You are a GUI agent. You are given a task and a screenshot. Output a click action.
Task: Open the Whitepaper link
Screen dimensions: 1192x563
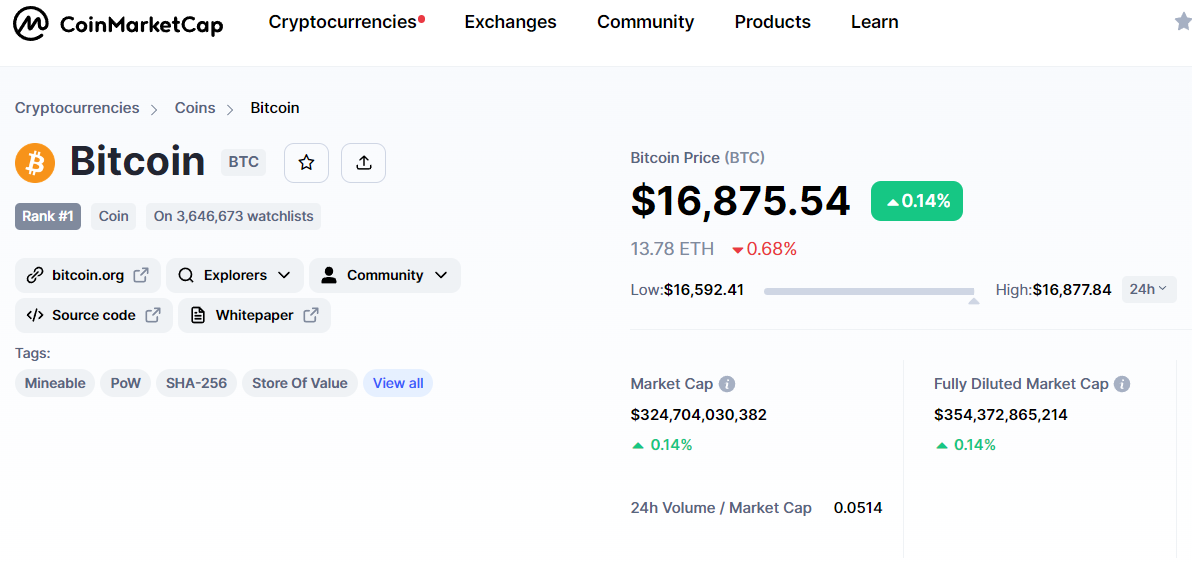click(x=255, y=315)
